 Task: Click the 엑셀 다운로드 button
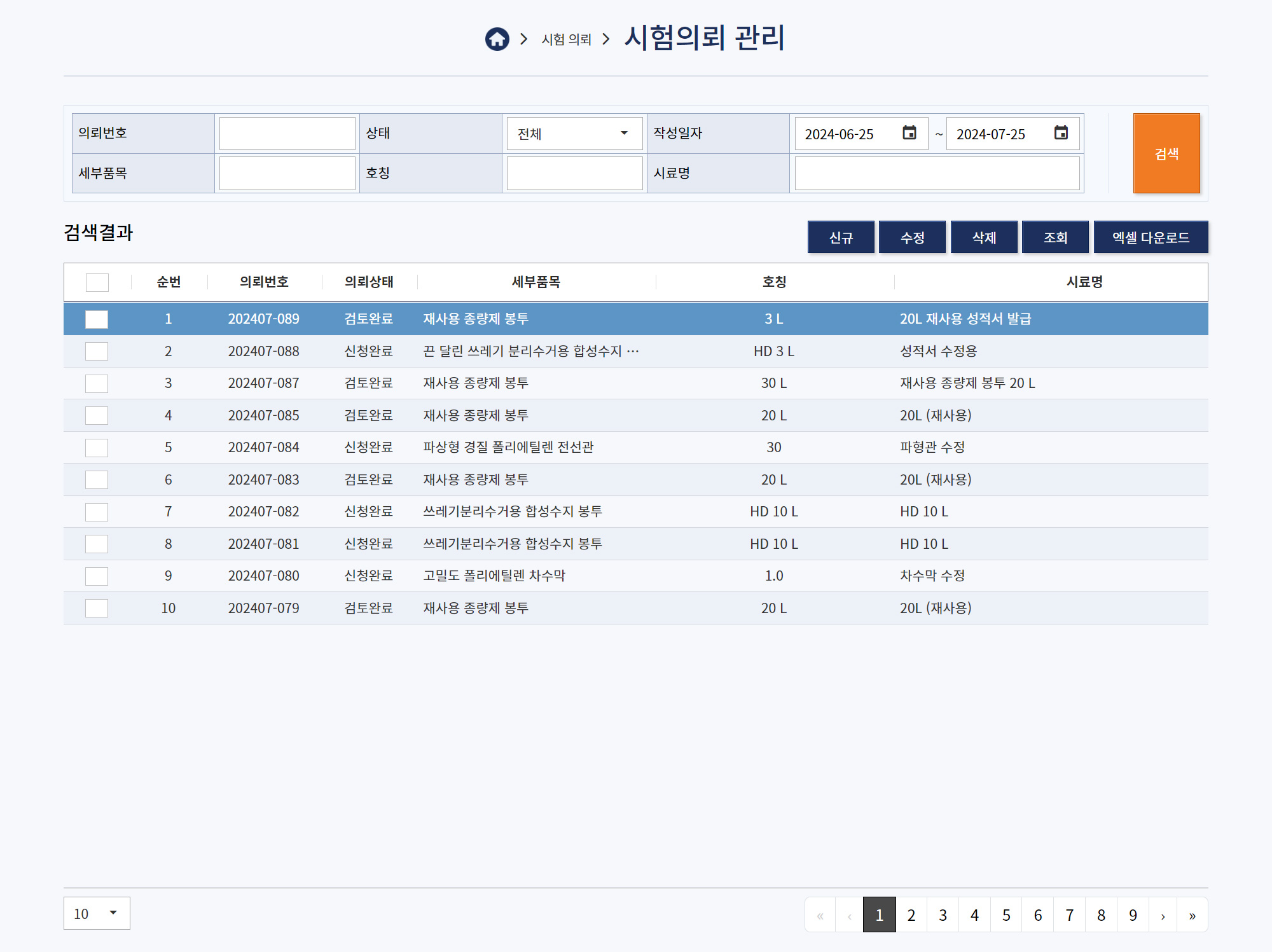pos(1151,237)
